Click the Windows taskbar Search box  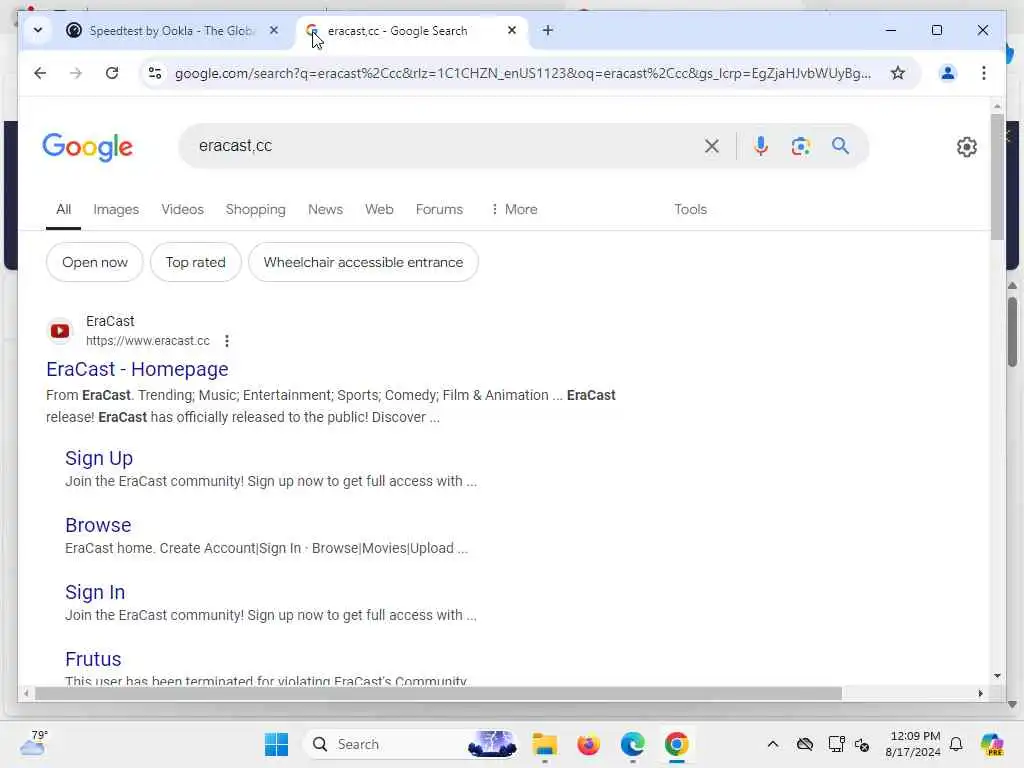(411, 744)
